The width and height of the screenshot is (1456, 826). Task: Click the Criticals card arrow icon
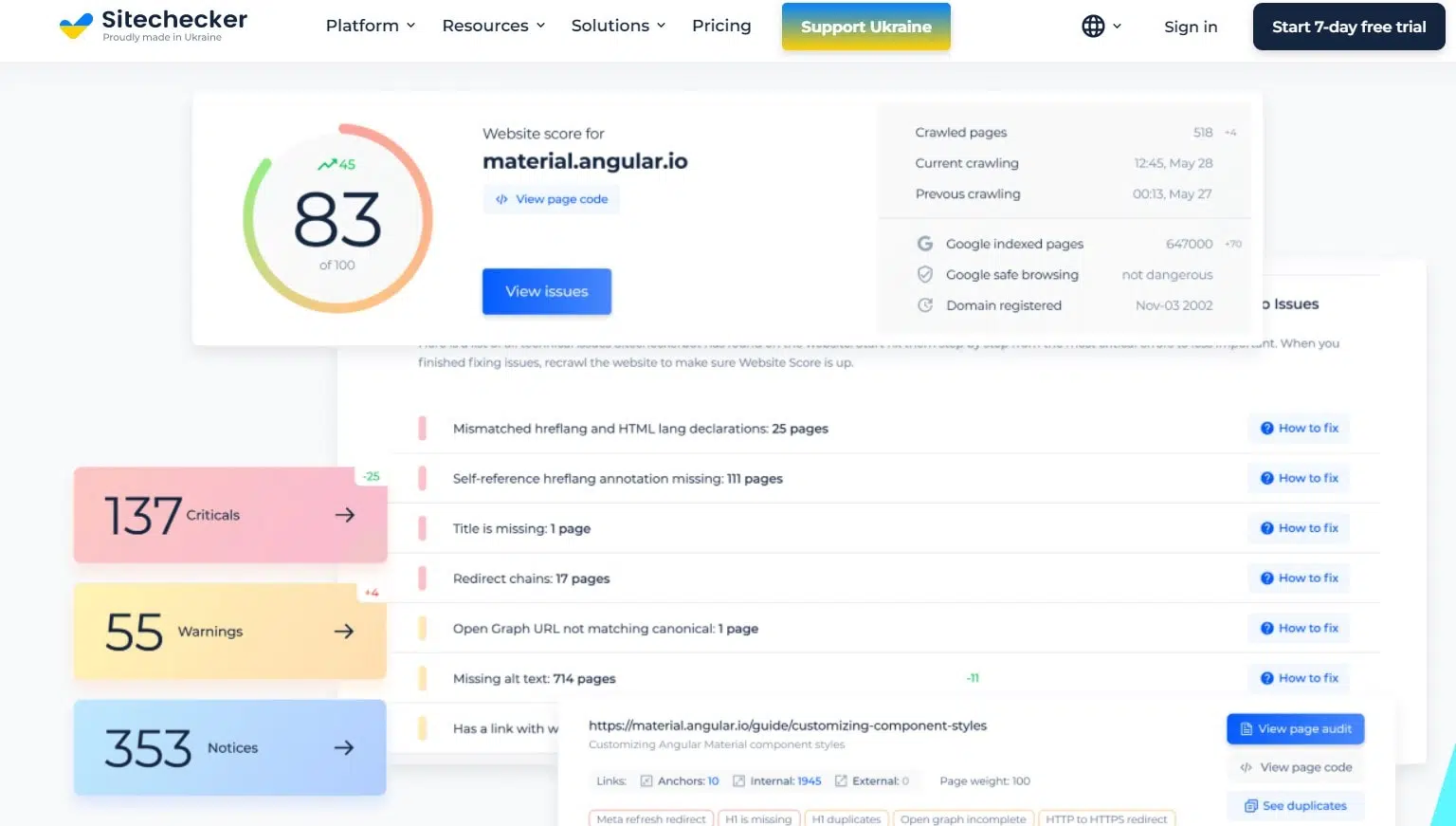pos(345,515)
